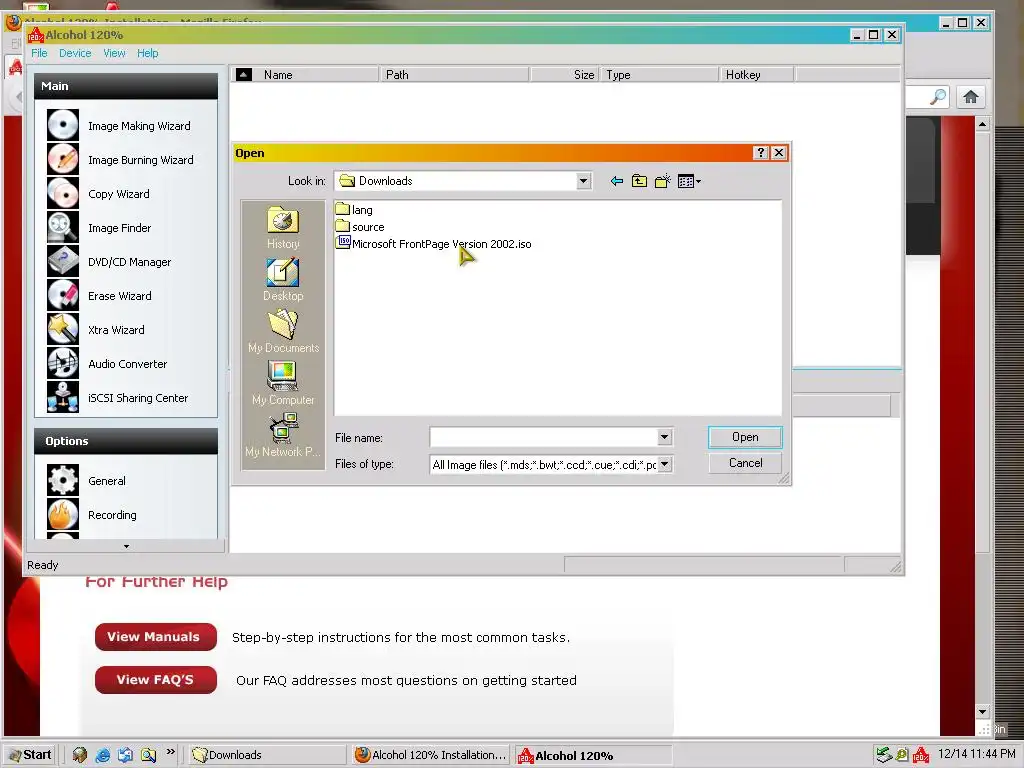Expand the Files of type dropdown
This screenshot has height=768, width=1024.
tap(664, 464)
